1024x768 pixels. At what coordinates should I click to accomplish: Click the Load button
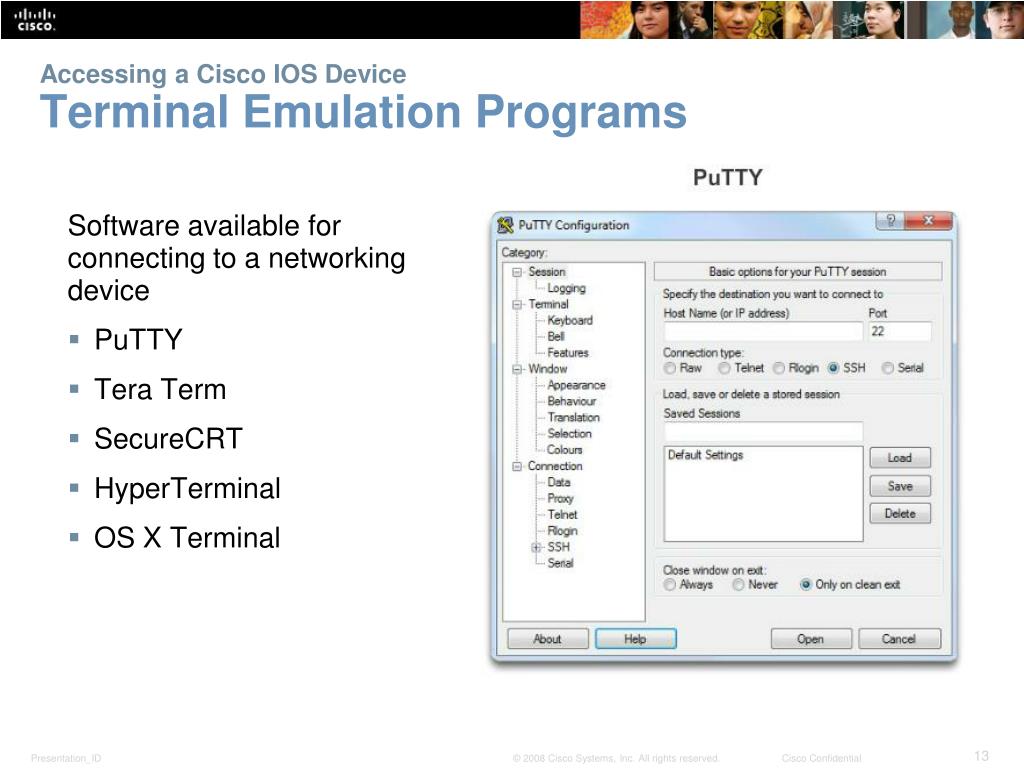(900, 458)
